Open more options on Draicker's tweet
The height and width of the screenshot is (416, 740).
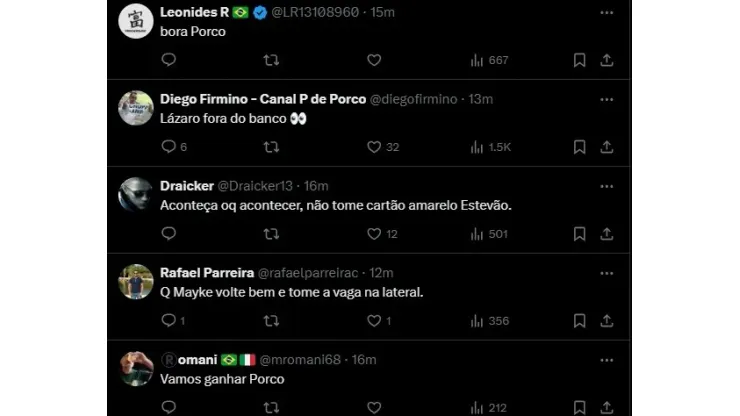pyautogui.click(x=606, y=186)
